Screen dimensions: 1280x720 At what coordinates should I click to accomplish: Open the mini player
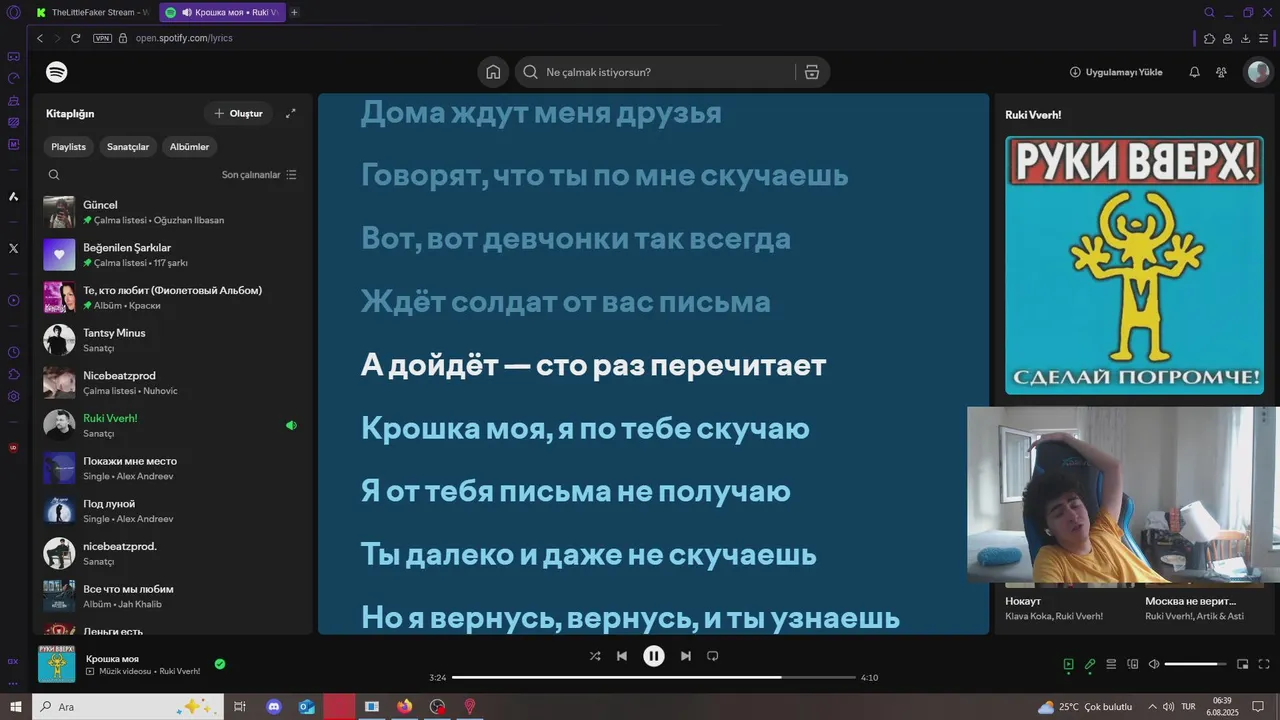1243,664
